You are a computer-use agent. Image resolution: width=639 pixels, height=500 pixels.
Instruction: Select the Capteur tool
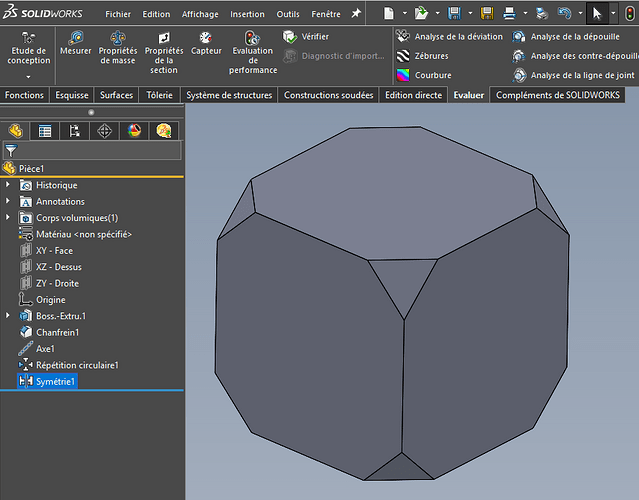coord(206,43)
